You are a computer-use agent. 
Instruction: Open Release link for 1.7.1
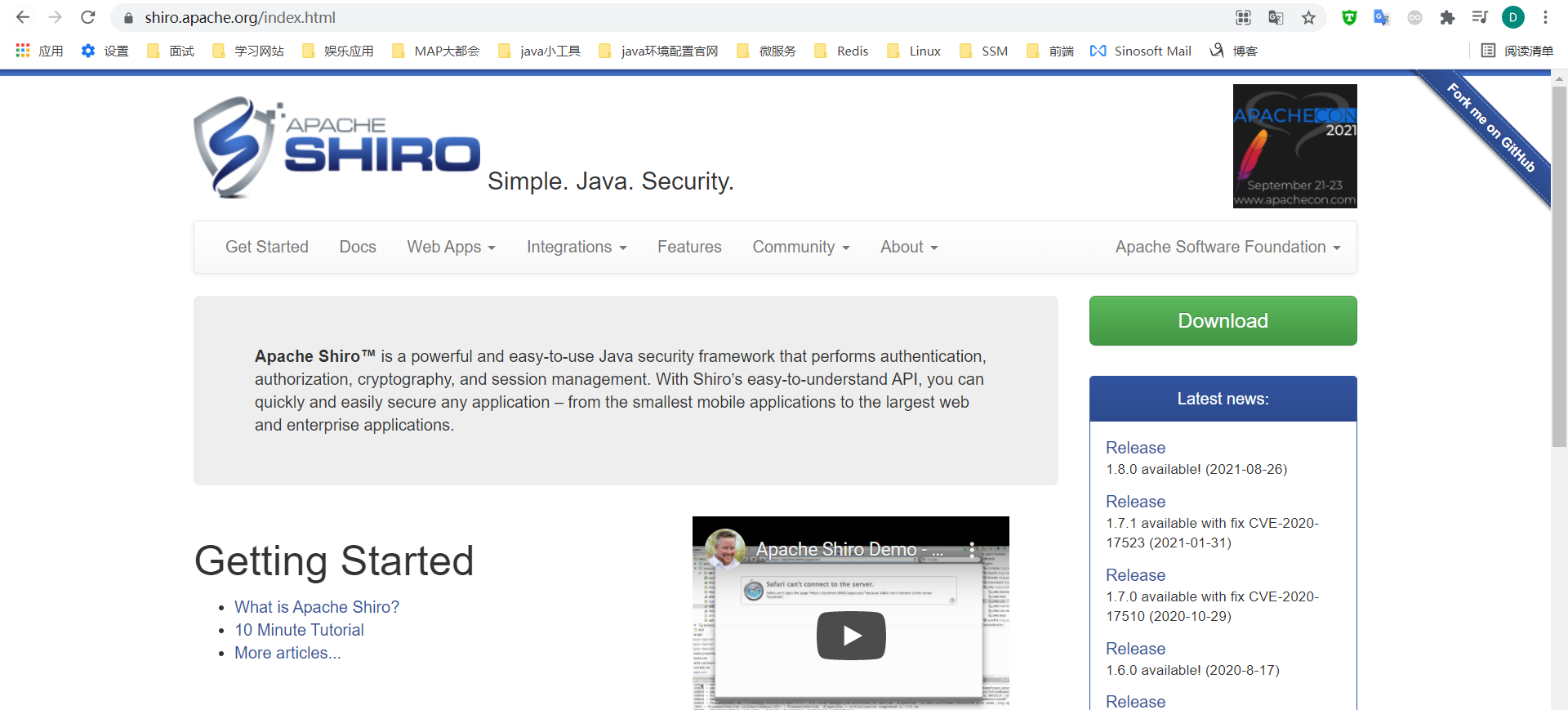click(1135, 502)
